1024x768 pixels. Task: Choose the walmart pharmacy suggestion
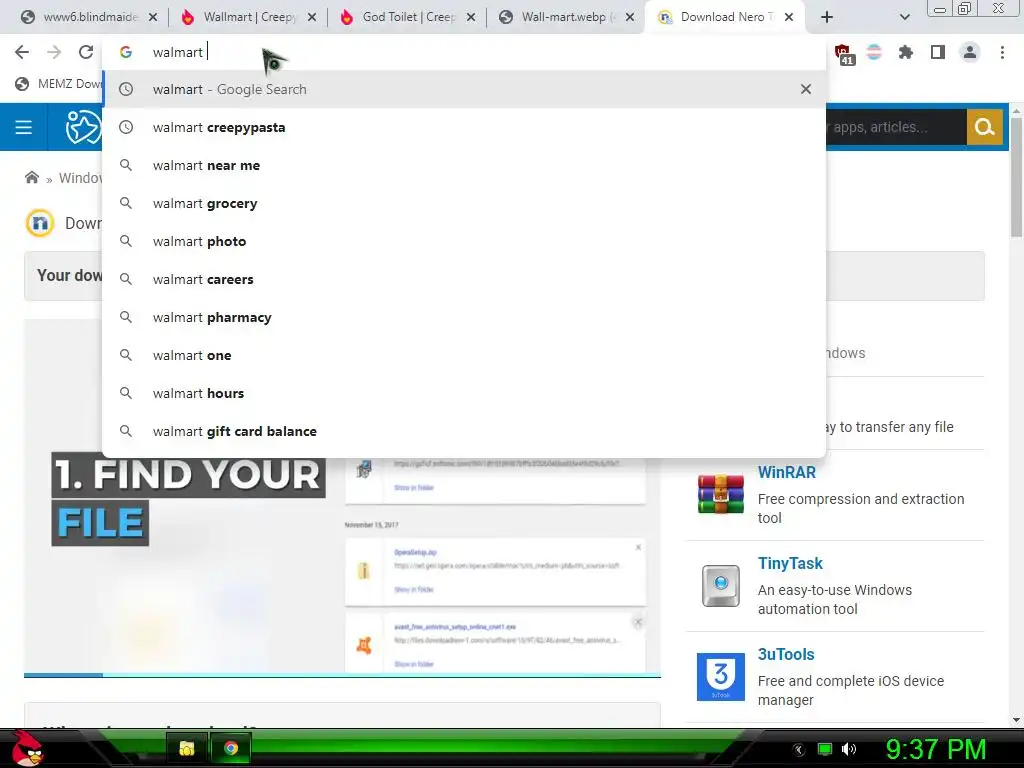tap(464, 317)
